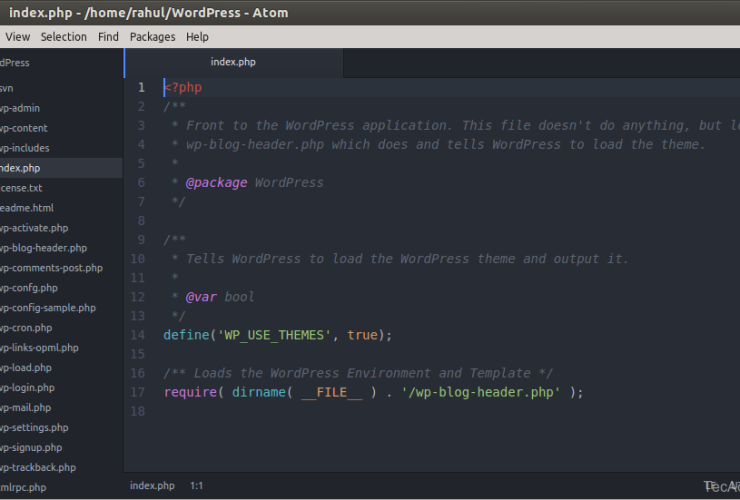740x500 pixels.
Task: Open the View menu
Action: [17, 37]
